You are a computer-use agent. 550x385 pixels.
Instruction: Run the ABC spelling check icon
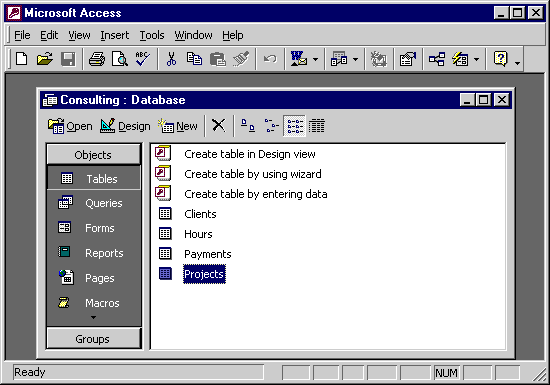coord(143,59)
